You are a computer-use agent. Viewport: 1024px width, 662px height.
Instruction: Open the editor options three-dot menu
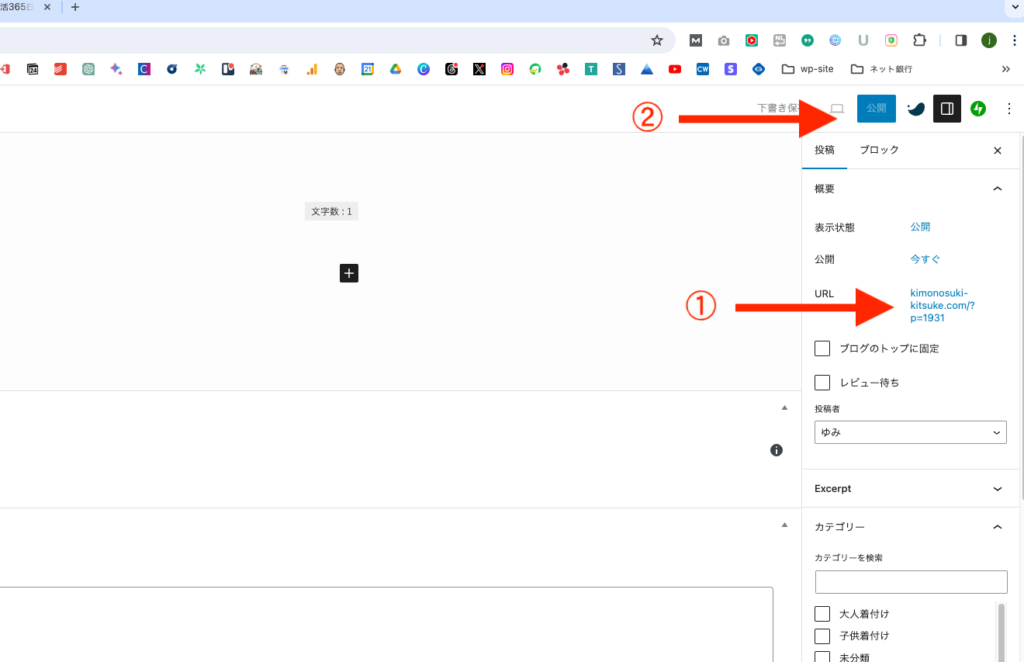click(x=1008, y=108)
